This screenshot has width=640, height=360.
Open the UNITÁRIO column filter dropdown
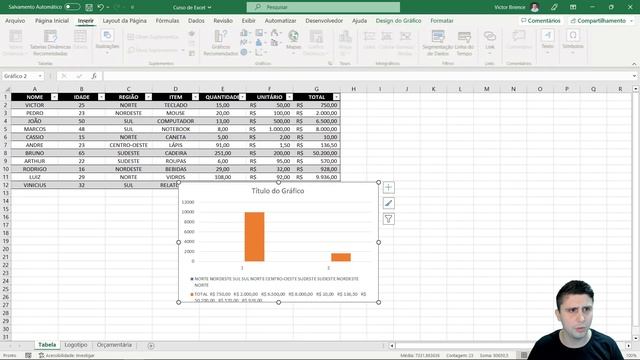(x=289, y=97)
